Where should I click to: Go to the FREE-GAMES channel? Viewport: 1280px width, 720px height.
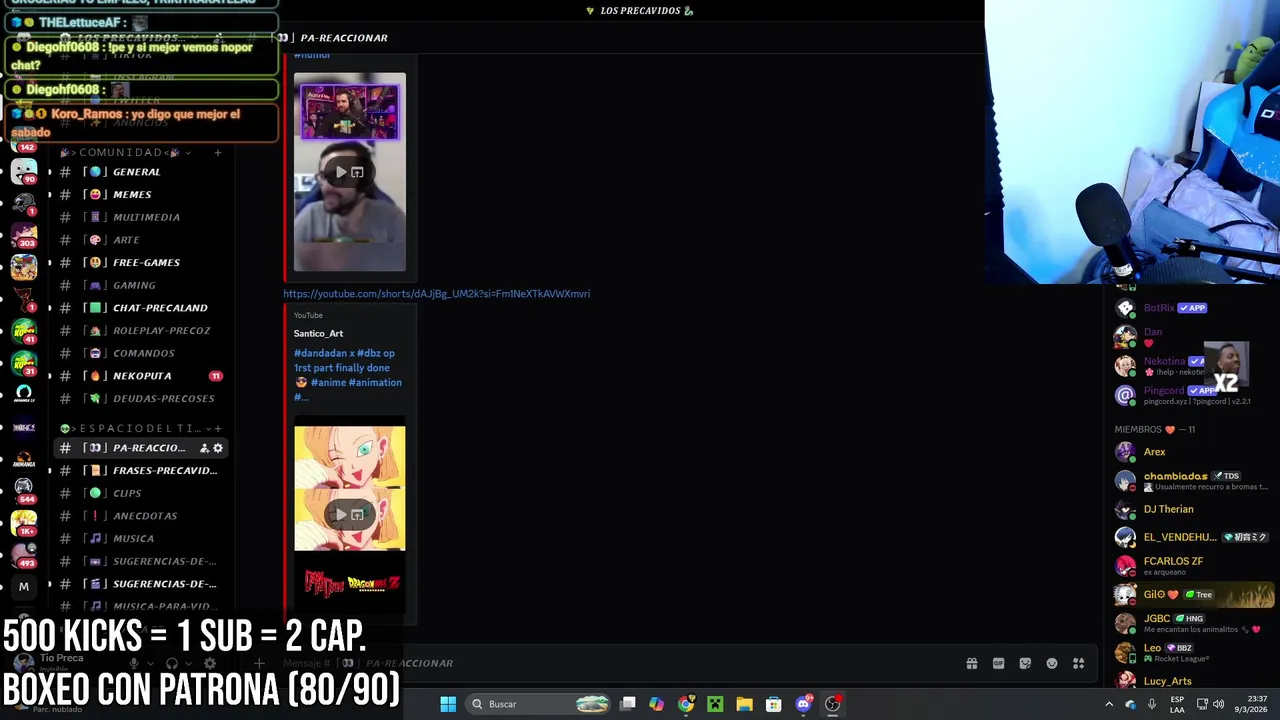click(x=140, y=262)
